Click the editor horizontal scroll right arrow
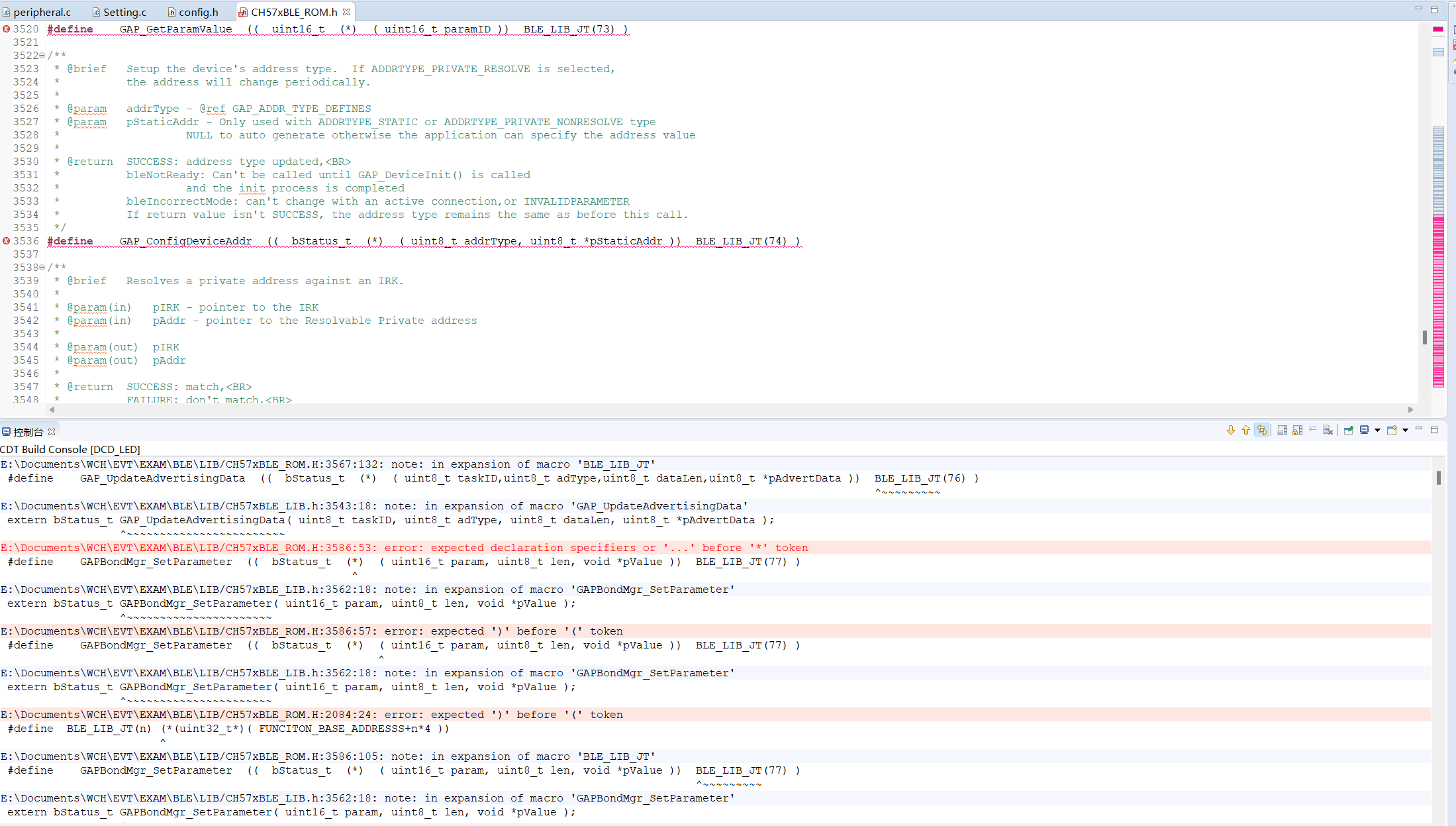This screenshot has height=826, width=1456. pos(1410,409)
